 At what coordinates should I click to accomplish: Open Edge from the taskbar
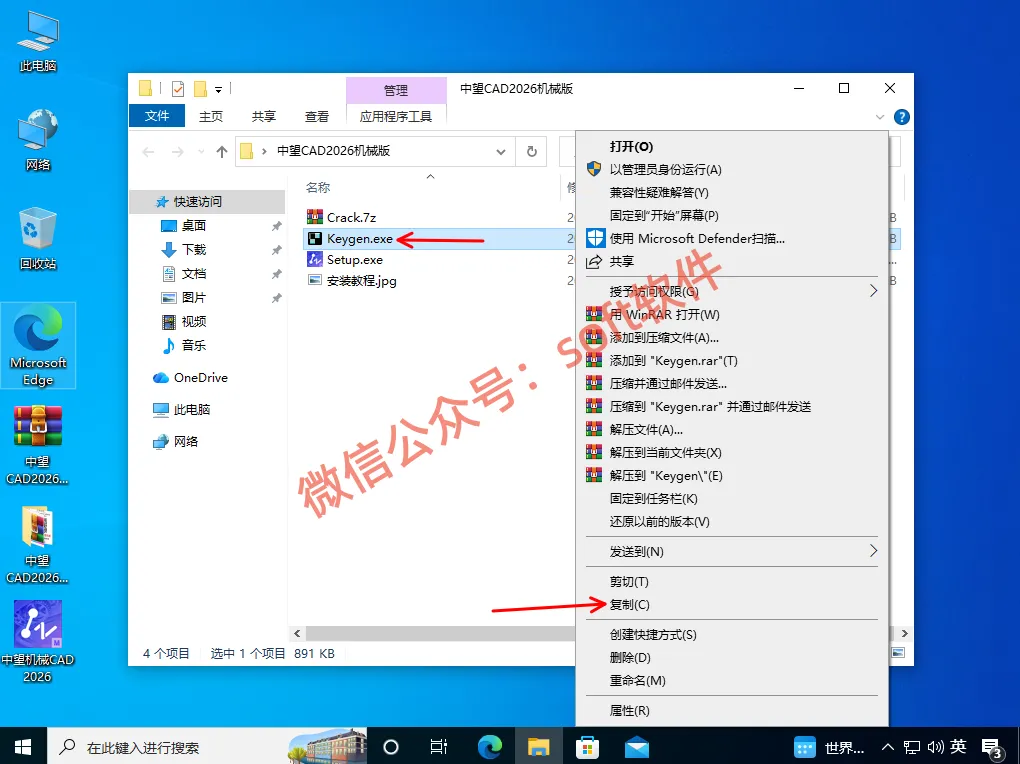(x=489, y=746)
